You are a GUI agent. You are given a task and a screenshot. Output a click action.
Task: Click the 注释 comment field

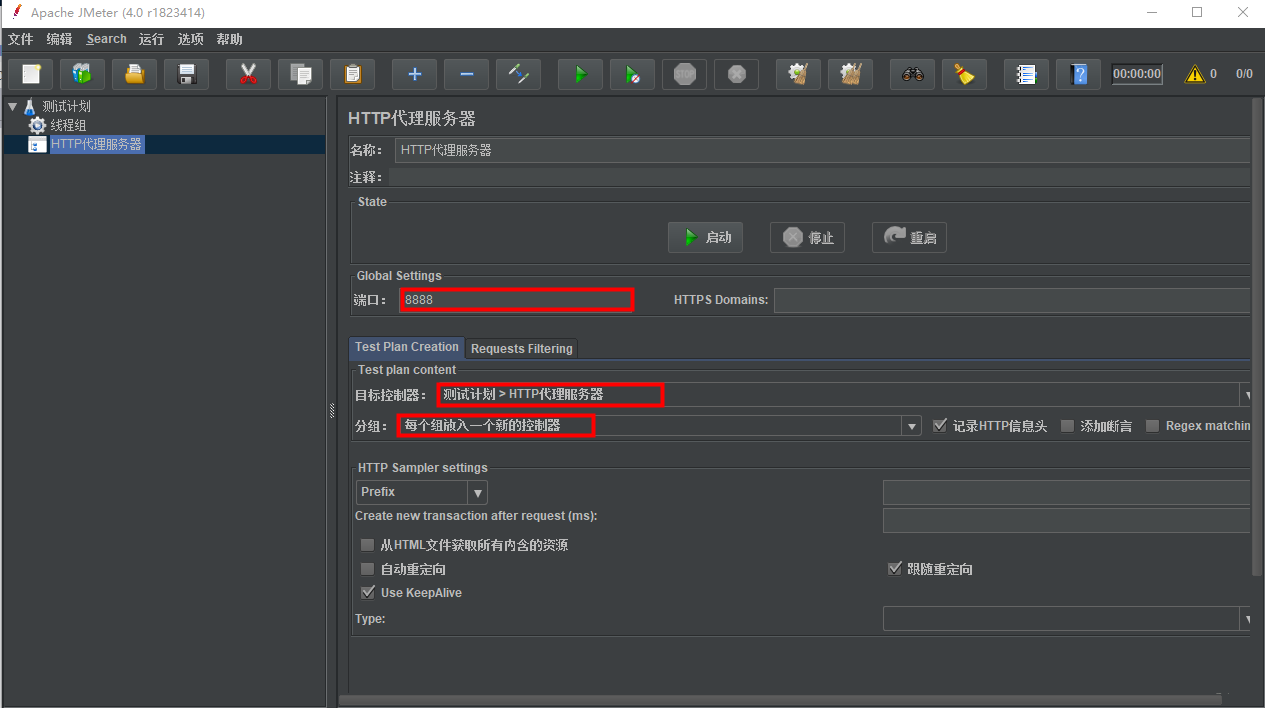(x=819, y=177)
